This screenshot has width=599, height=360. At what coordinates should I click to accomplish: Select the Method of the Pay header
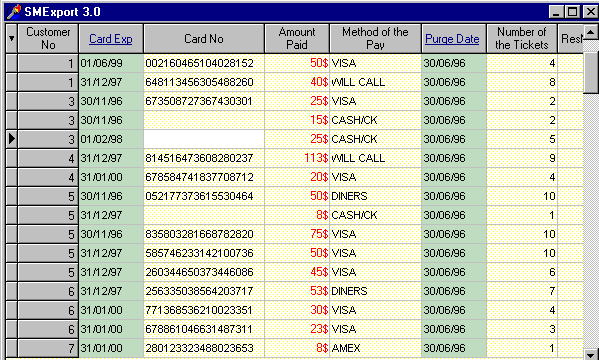(x=375, y=38)
